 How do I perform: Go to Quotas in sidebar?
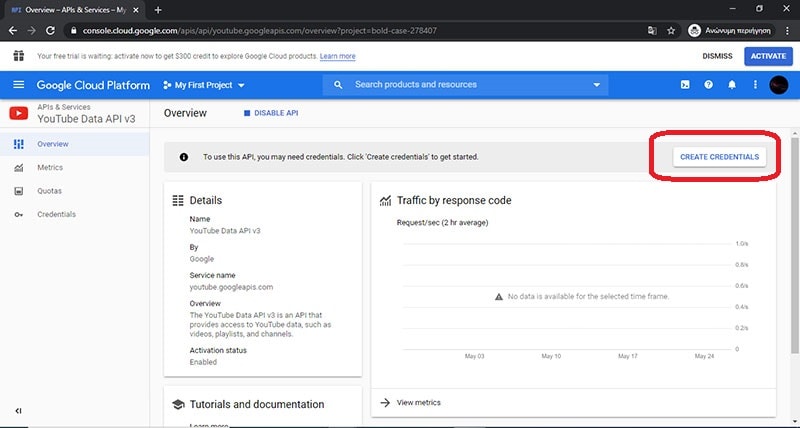point(49,190)
